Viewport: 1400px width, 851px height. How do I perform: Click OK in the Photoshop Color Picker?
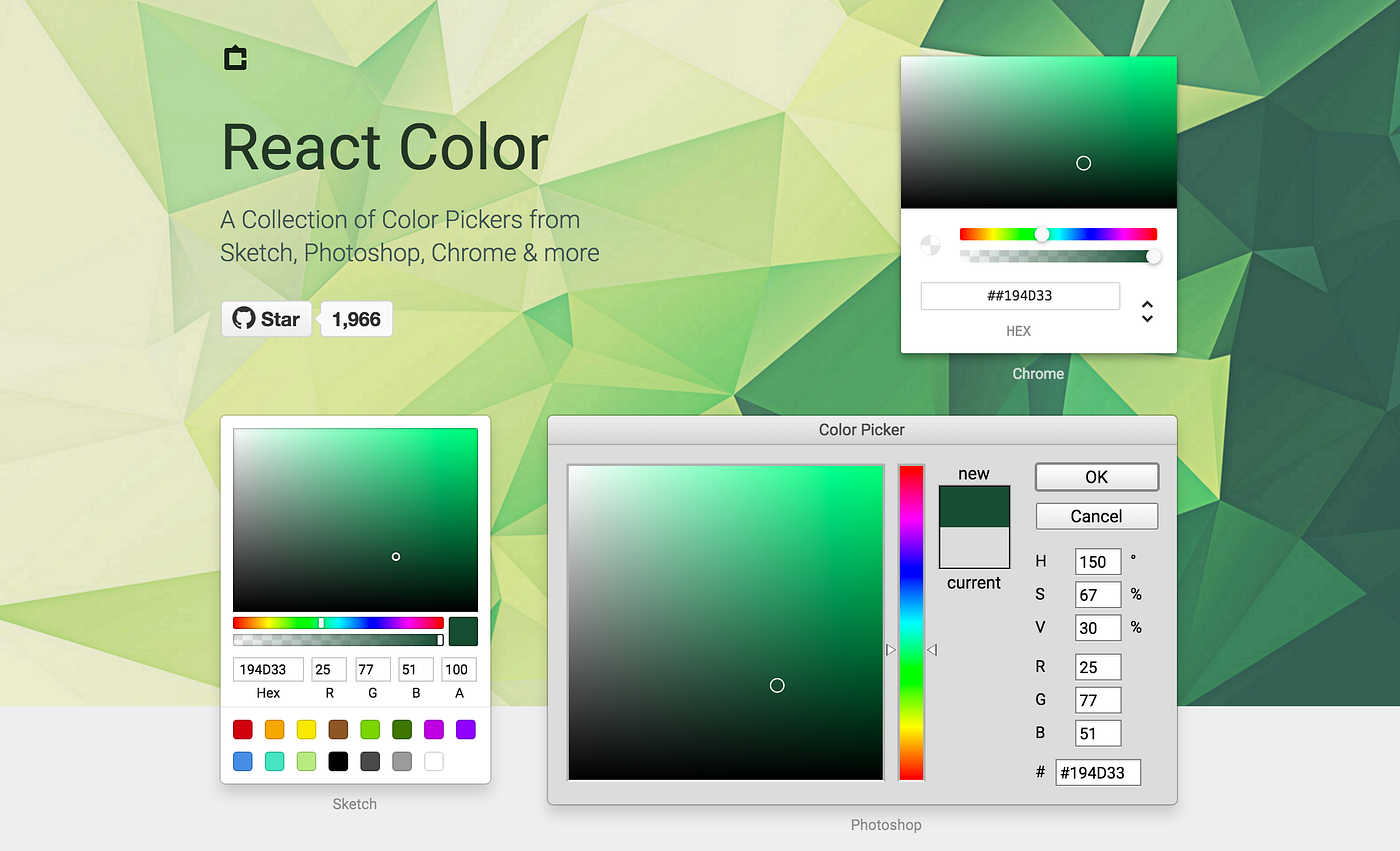[1096, 477]
